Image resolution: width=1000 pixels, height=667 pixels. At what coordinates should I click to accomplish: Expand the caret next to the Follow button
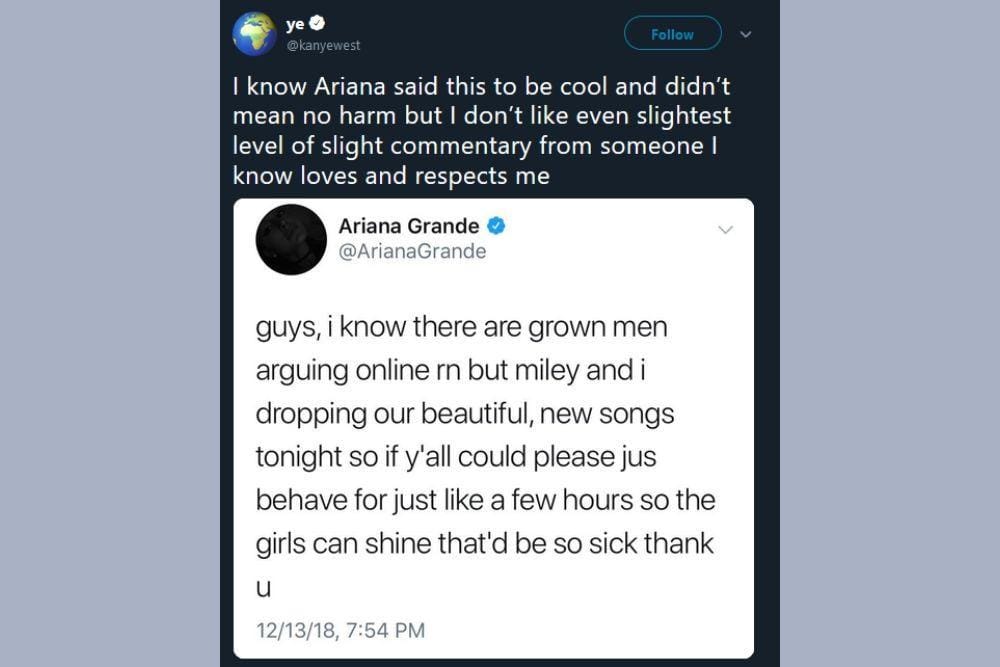746,33
